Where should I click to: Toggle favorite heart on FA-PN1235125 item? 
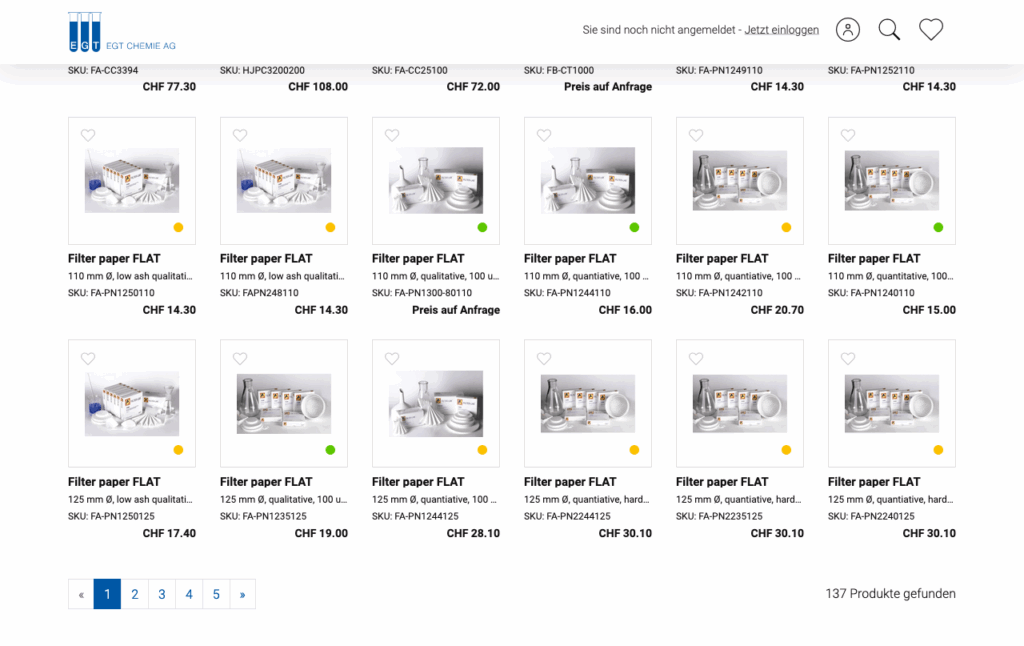(240, 359)
